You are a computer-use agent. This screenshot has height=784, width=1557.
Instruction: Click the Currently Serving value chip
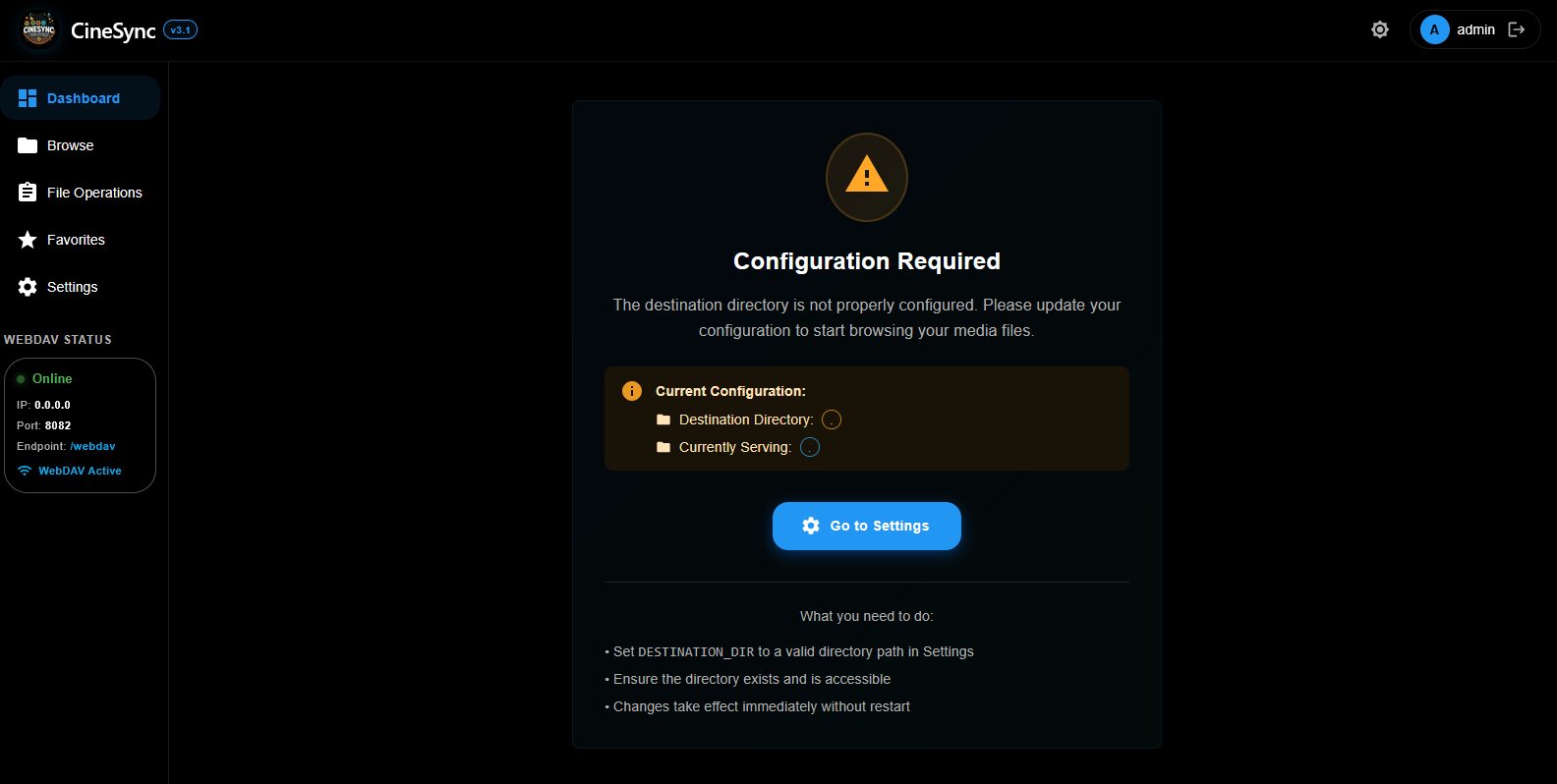click(810, 447)
